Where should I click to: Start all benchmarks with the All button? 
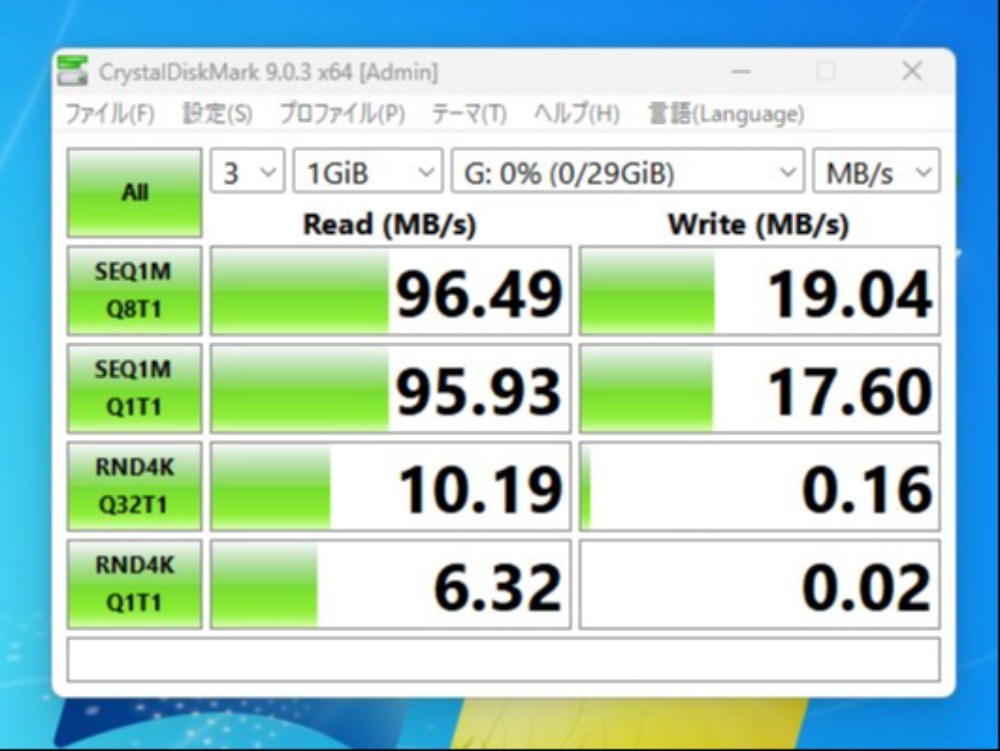[135, 193]
